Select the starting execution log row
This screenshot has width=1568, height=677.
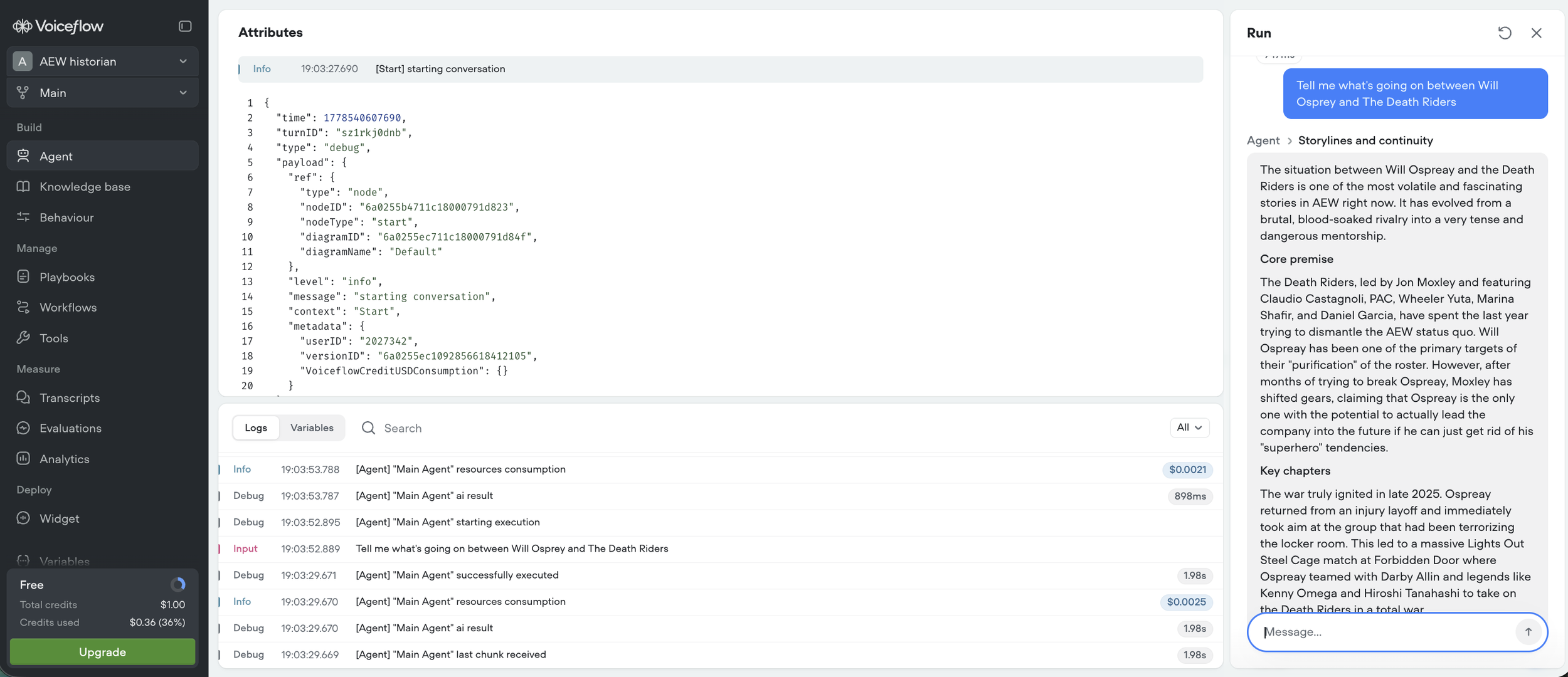(721, 522)
